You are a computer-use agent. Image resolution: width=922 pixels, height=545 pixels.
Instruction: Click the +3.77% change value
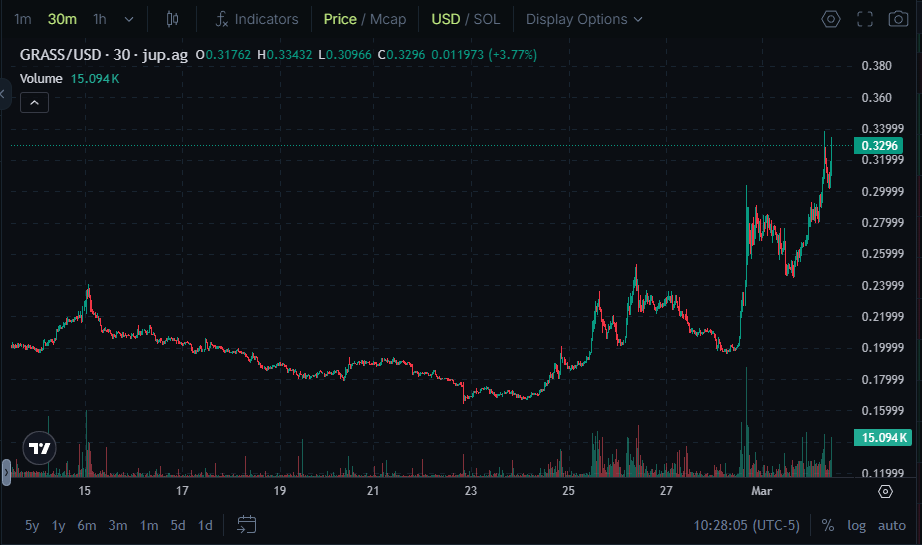click(x=515, y=55)
